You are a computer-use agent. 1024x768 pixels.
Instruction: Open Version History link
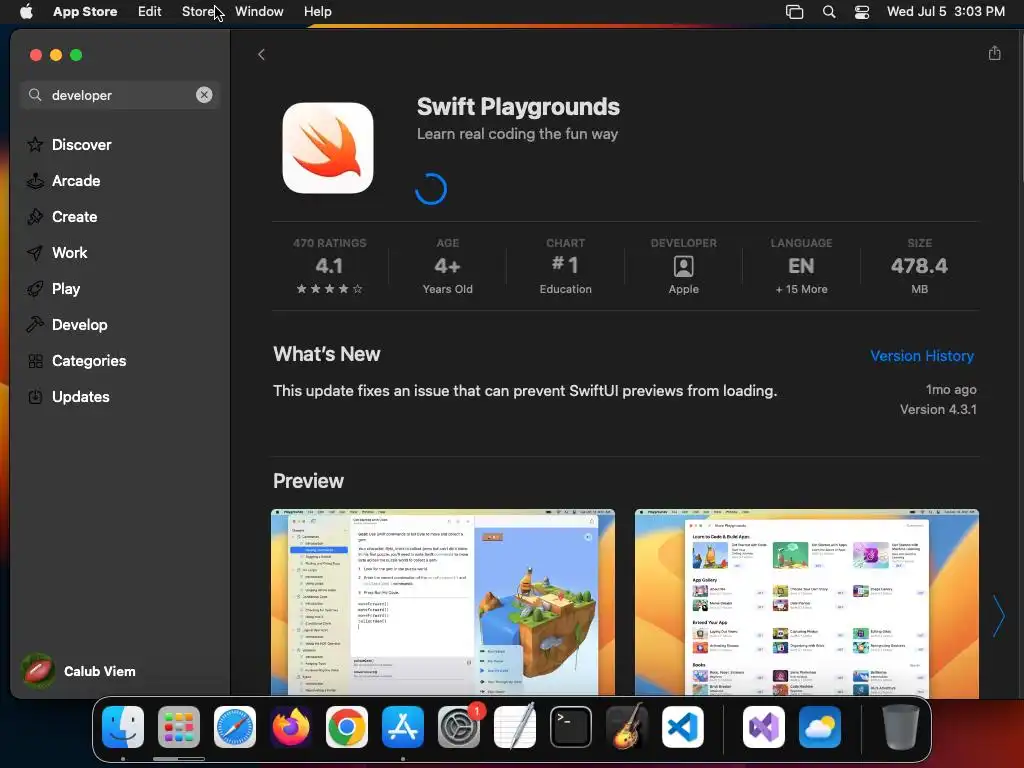pyautogui.click(x=921, y=356)
